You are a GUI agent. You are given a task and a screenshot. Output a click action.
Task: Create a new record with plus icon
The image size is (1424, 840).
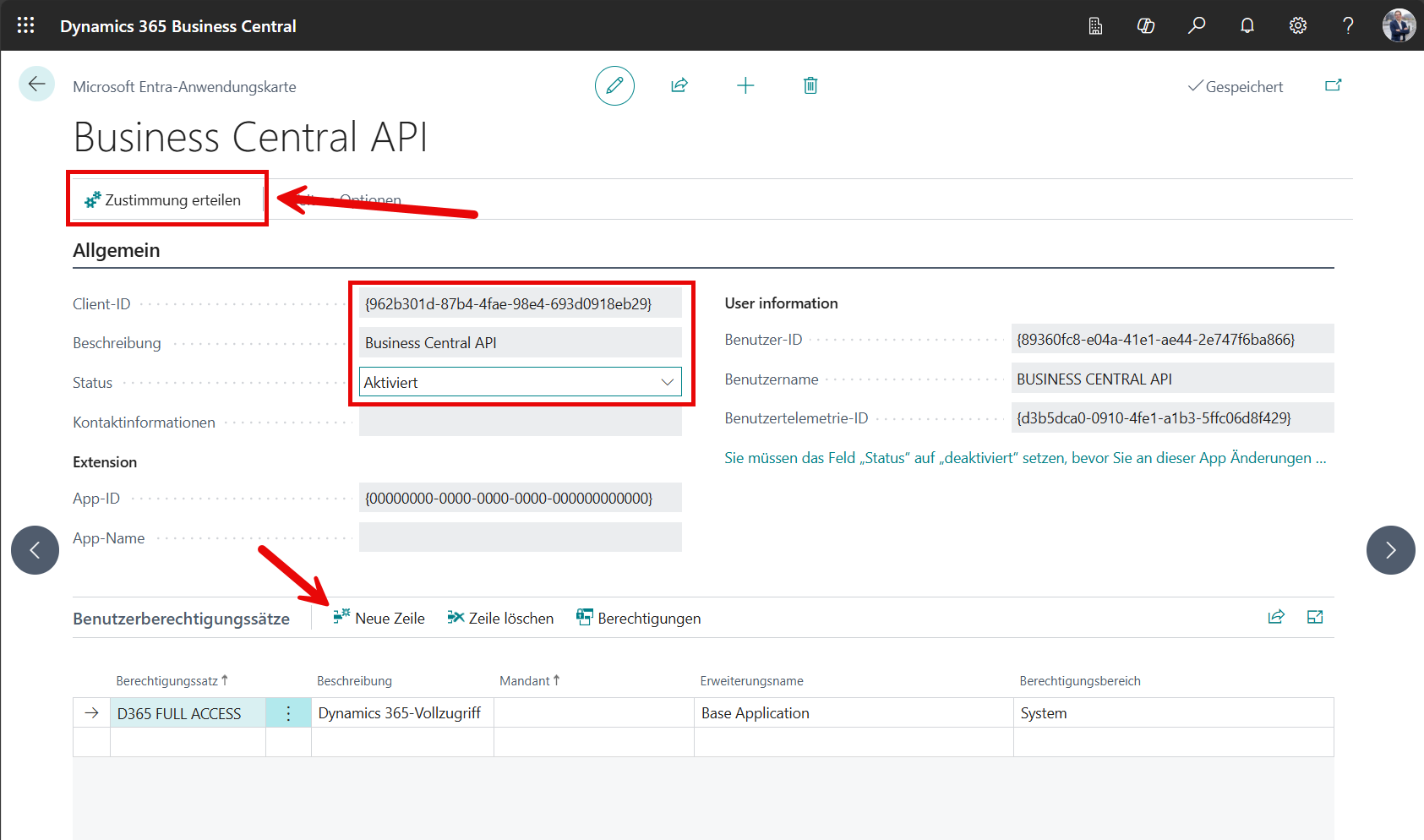tap(745, 85)
